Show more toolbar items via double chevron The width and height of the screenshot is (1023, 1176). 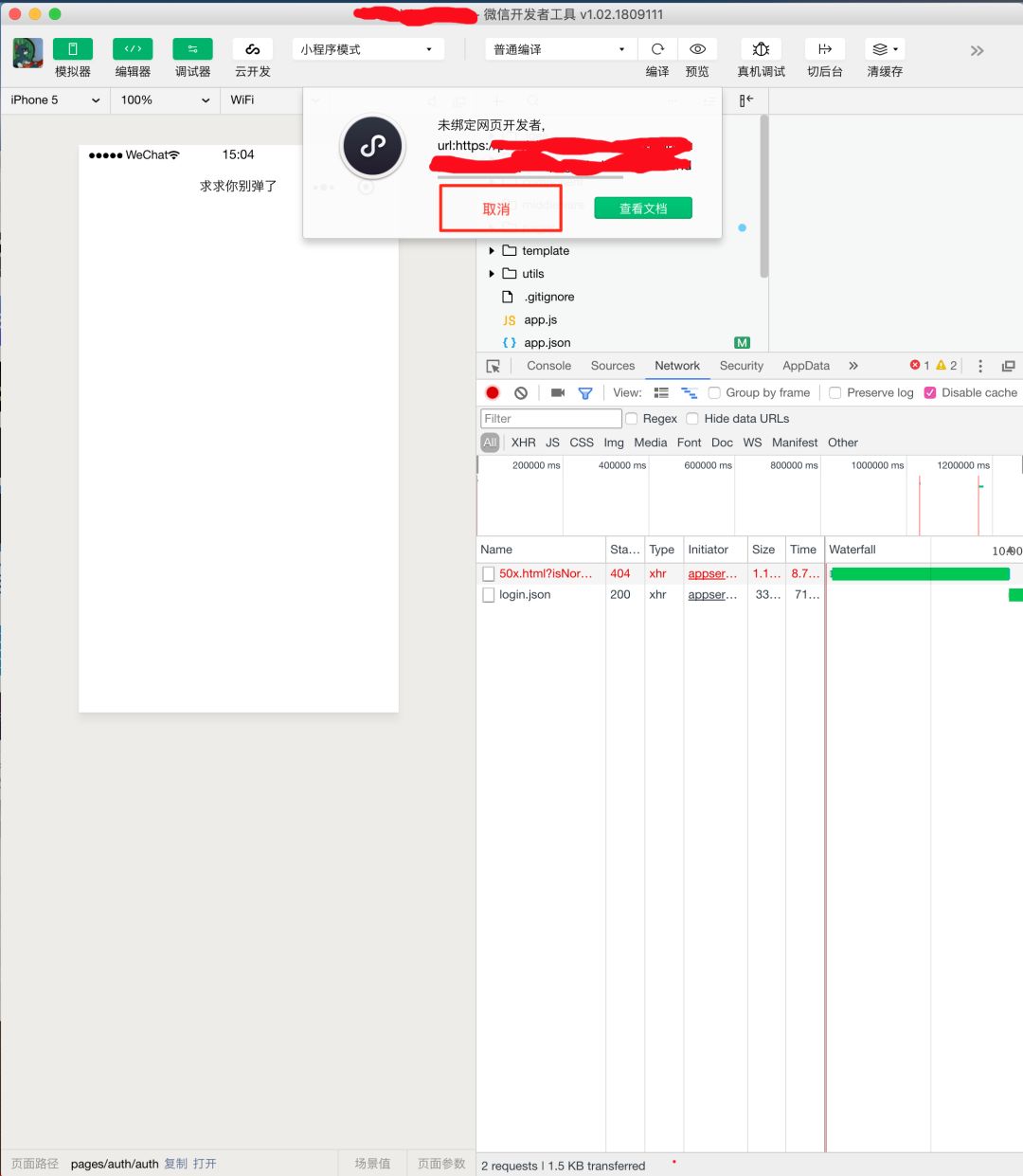click(x=977, y=50)
